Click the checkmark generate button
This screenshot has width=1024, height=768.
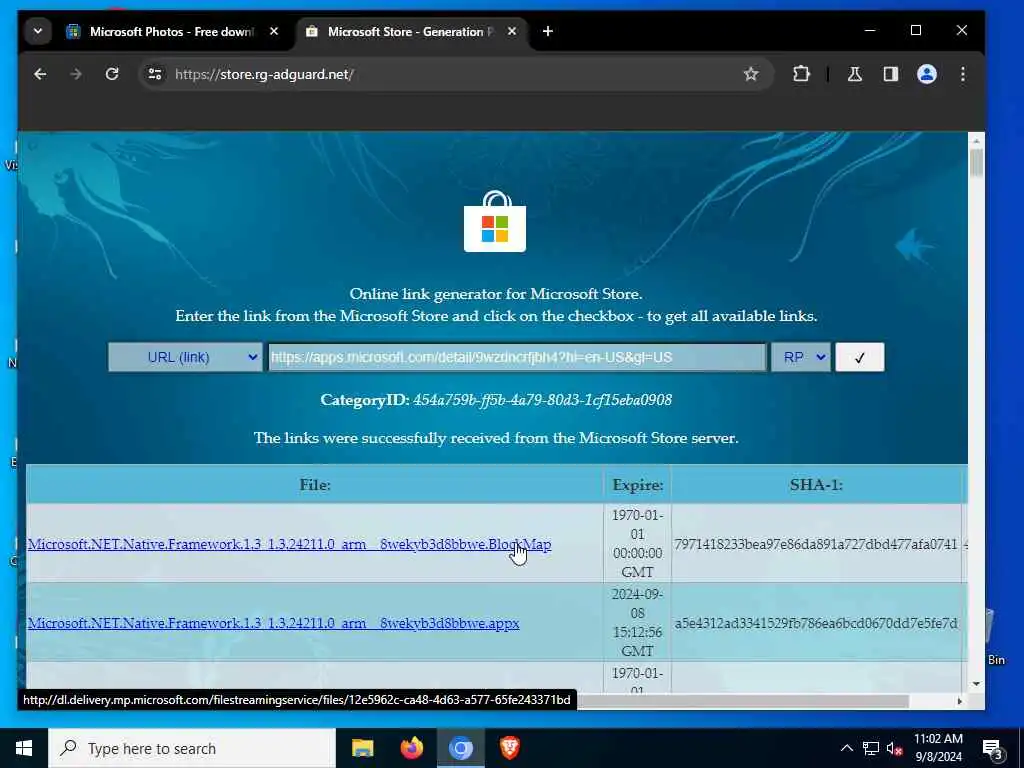pyautogui.click(x=859, y=357)
